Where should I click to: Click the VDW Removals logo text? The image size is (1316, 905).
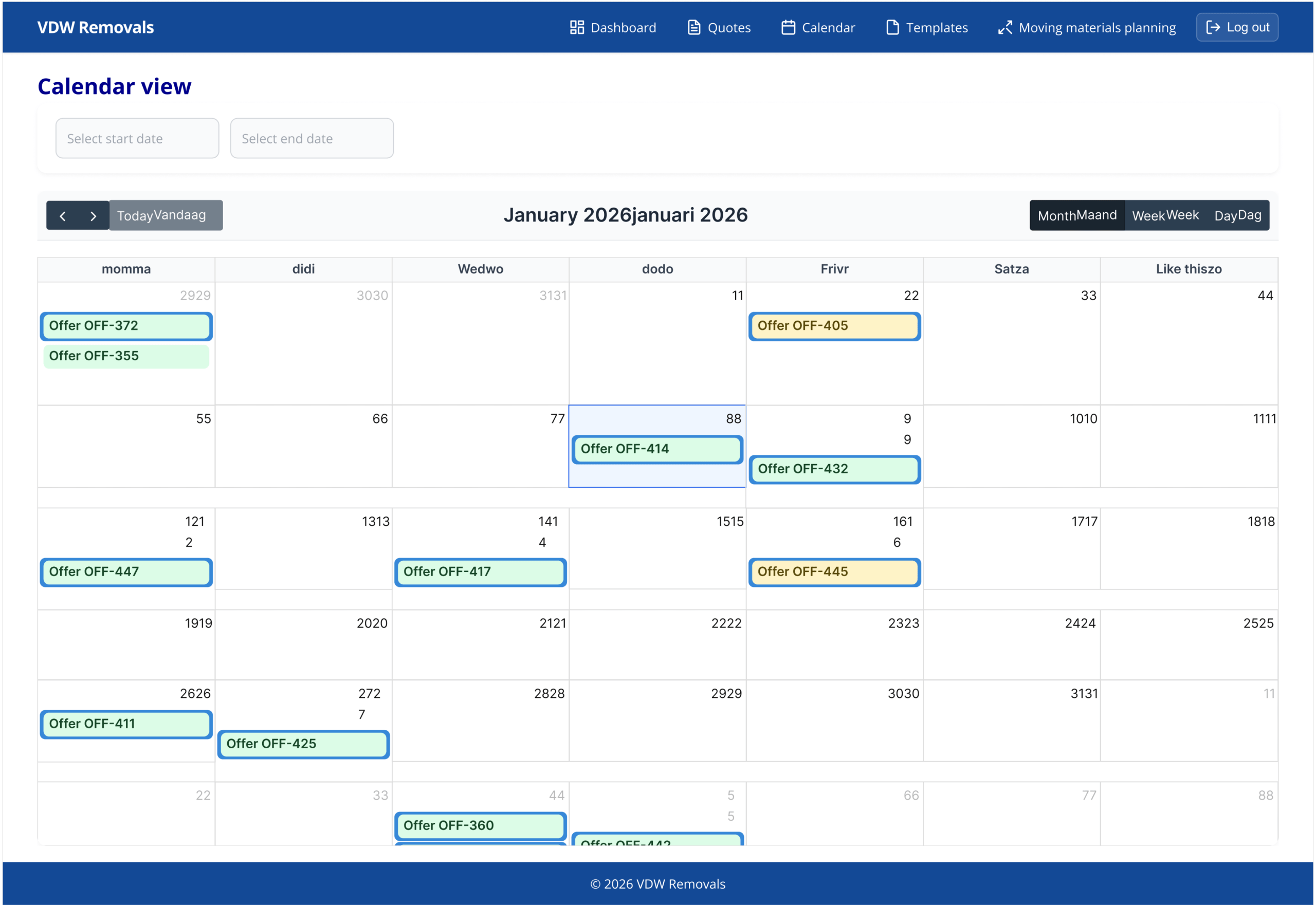click(95, 27)
